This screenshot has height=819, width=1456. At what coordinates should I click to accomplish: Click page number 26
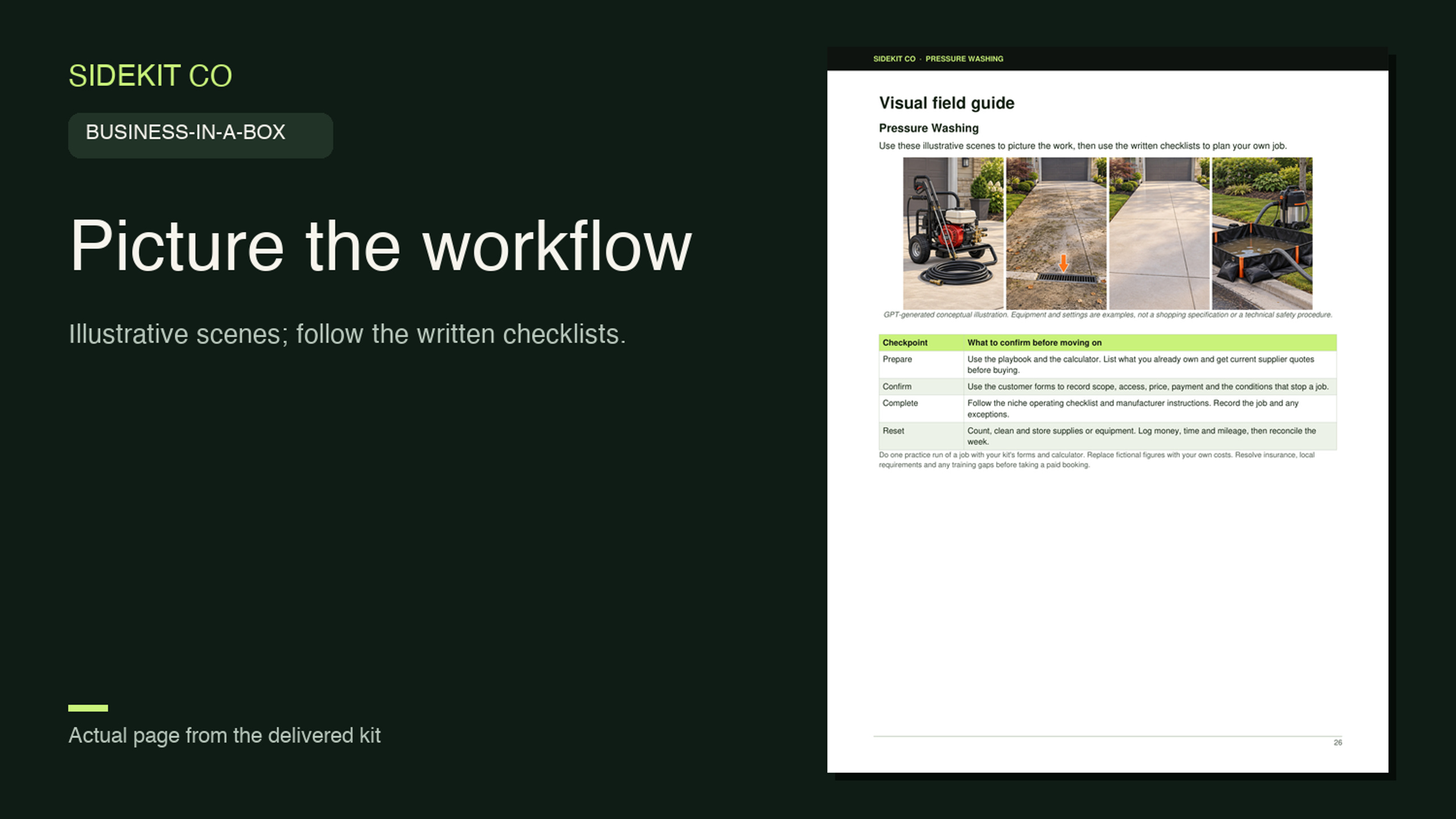tap(1338, 743)
